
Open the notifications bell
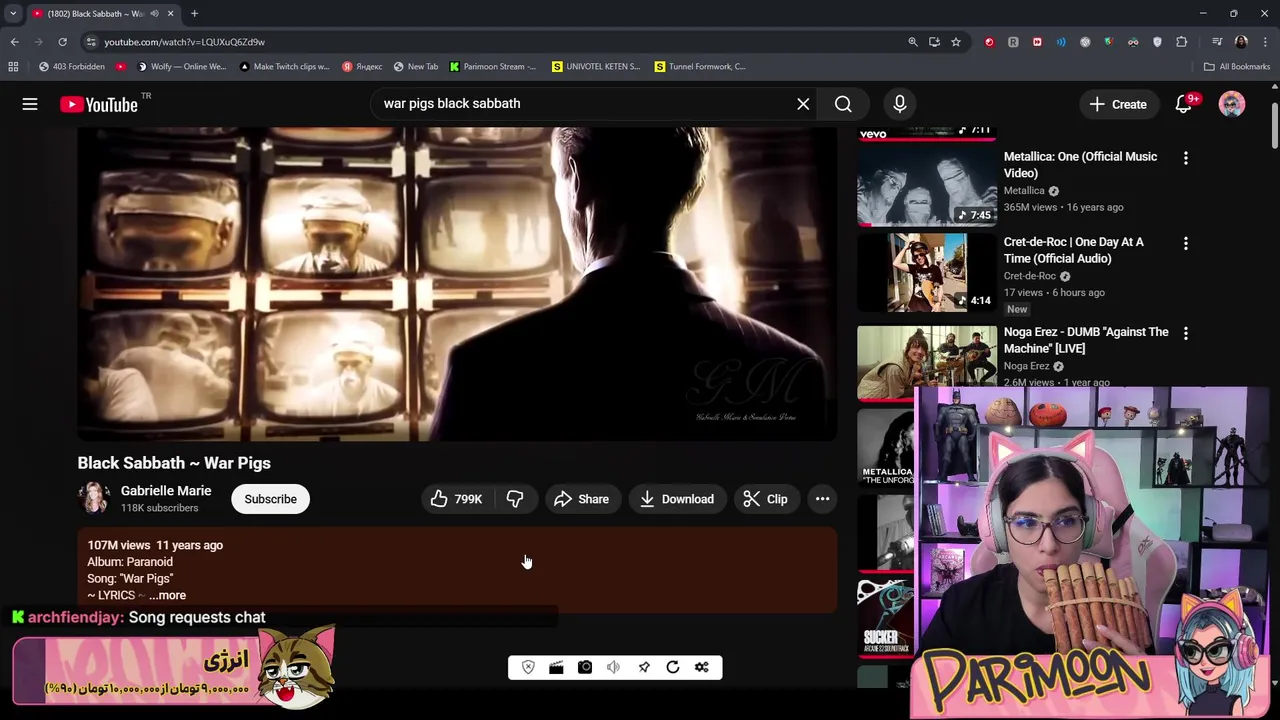(1184, 104)
